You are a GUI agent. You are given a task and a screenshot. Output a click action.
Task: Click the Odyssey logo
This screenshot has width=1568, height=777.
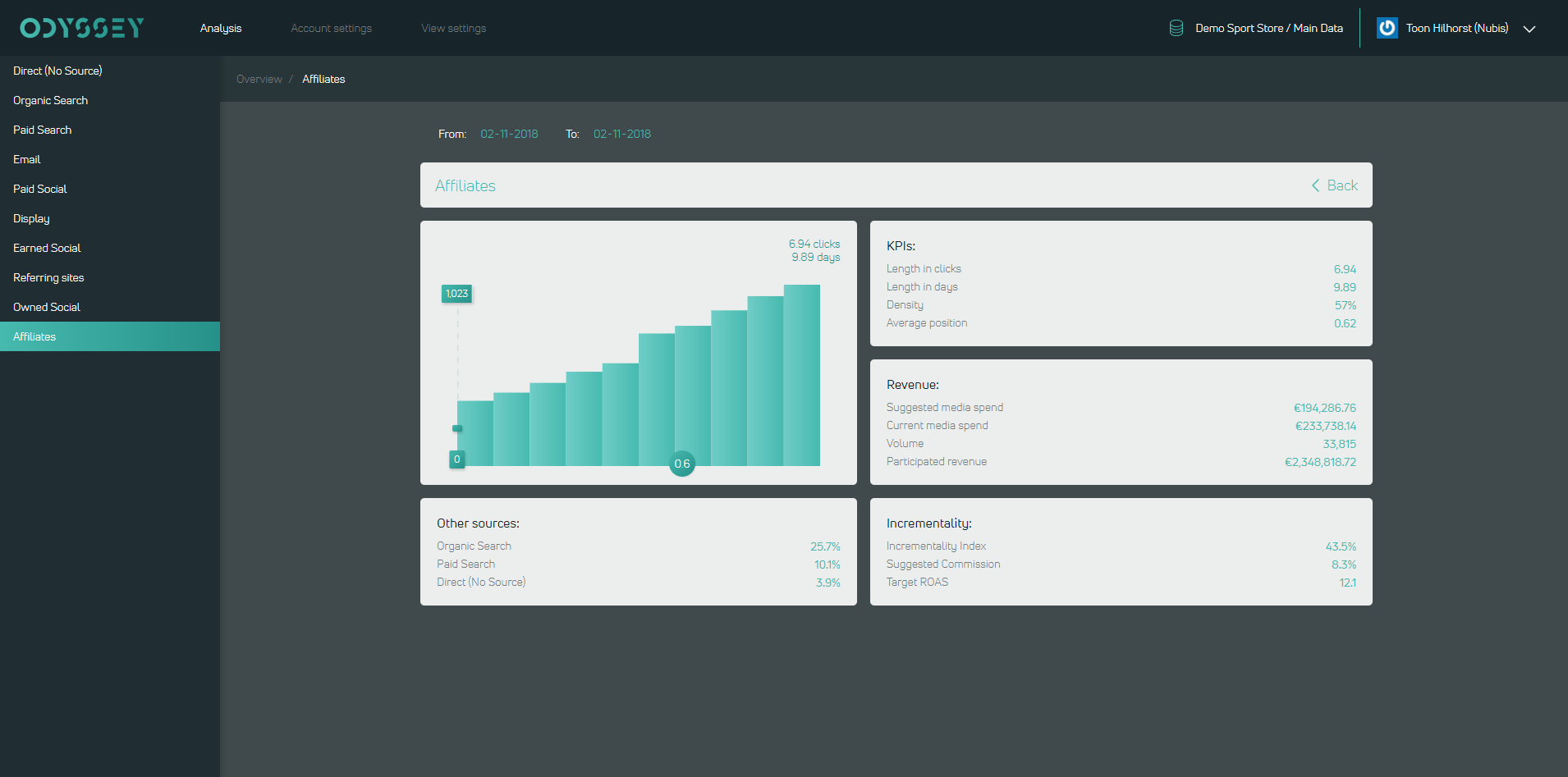82,28
